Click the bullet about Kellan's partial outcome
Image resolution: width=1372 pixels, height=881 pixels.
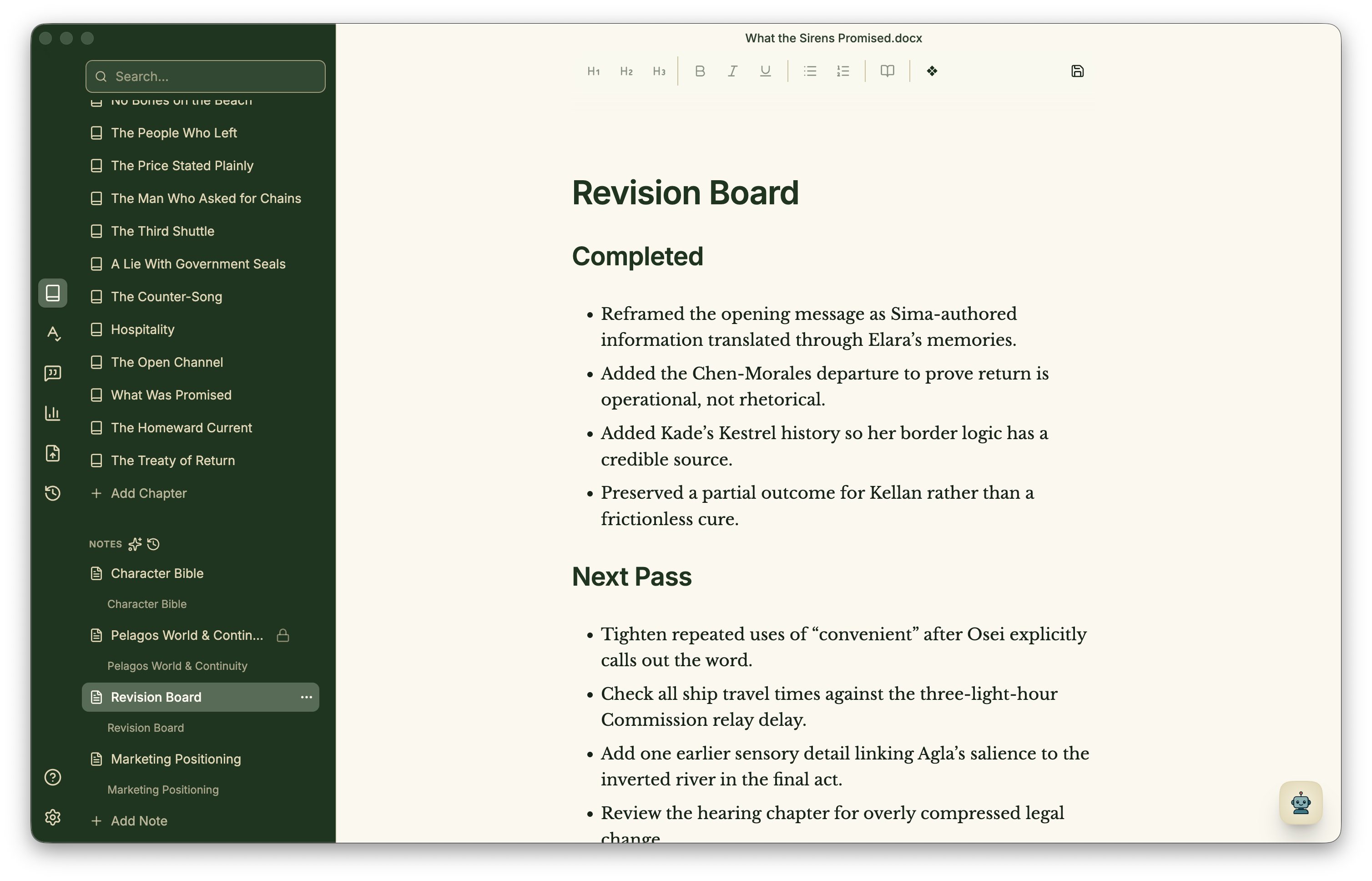click(817, 506)
